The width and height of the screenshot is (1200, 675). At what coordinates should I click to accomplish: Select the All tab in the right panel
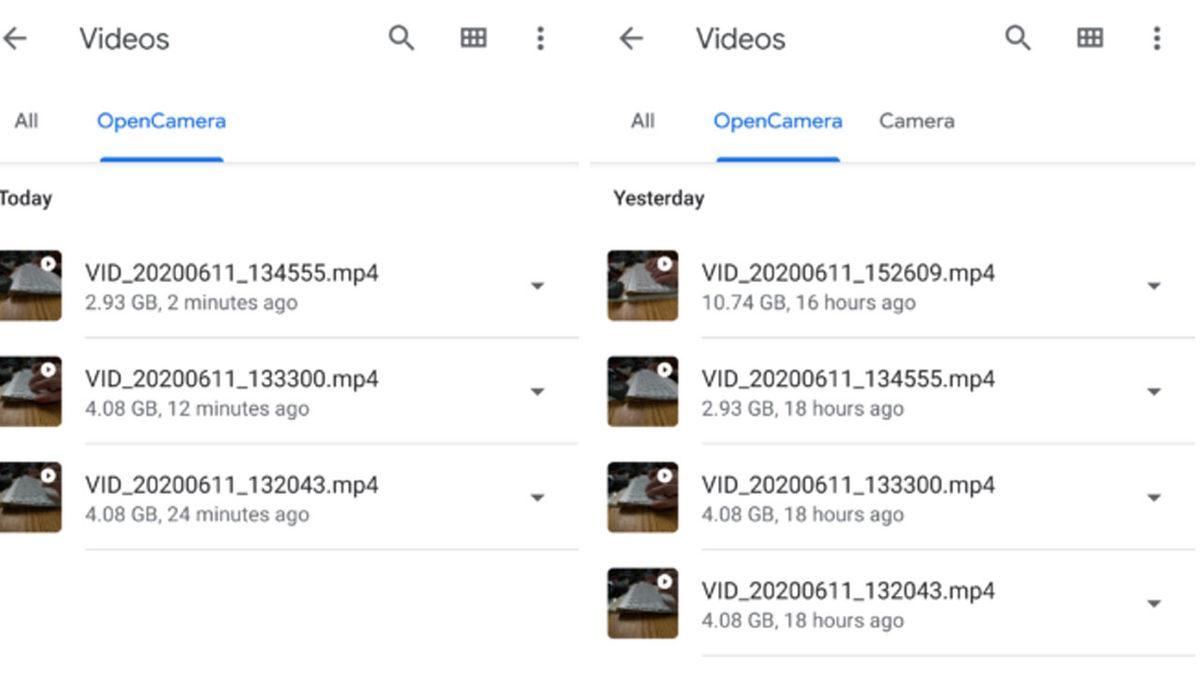coord(642,121)
